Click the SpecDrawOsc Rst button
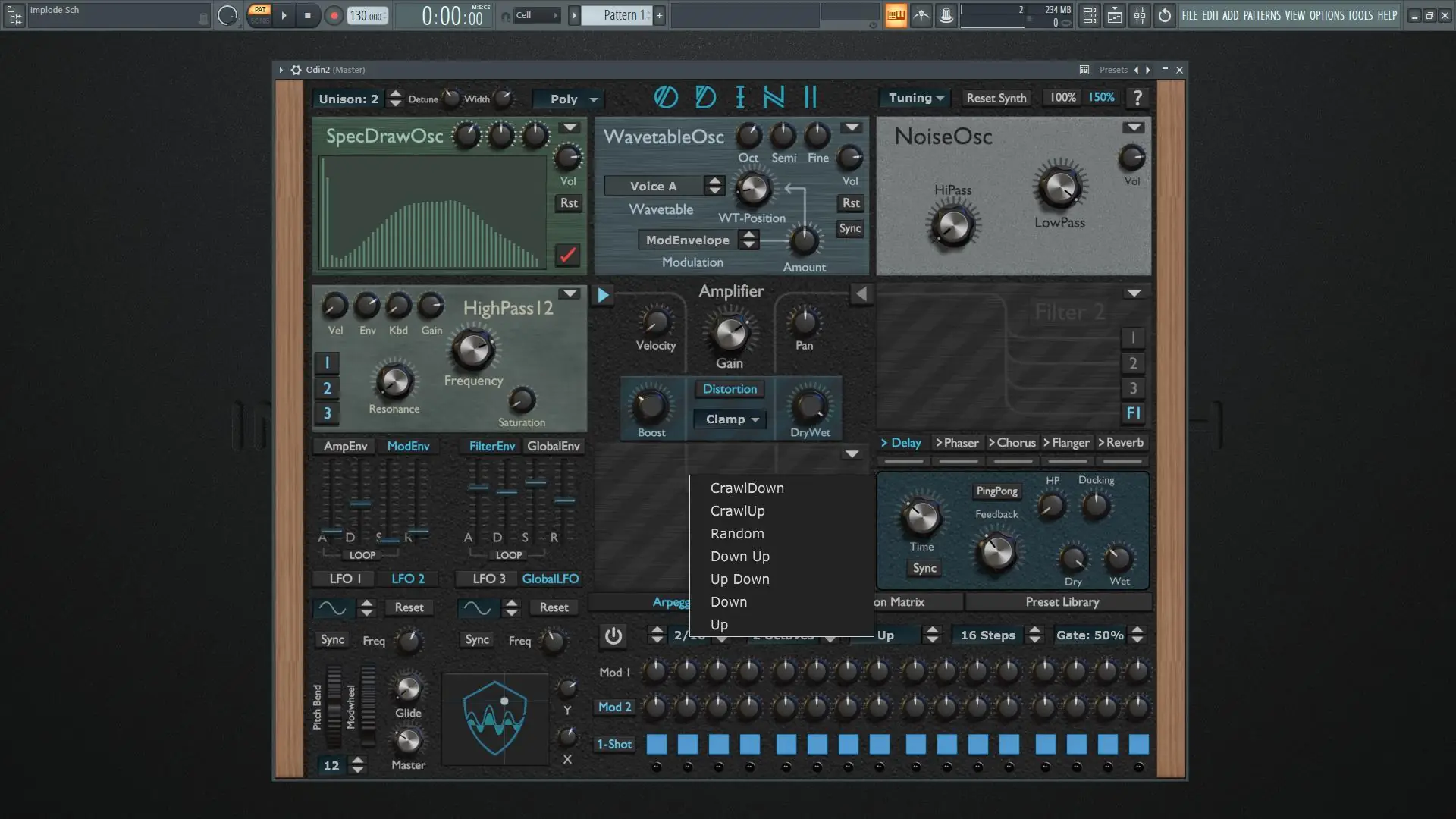Screen dimensions: 1456x819 click(x=569, y=203)
